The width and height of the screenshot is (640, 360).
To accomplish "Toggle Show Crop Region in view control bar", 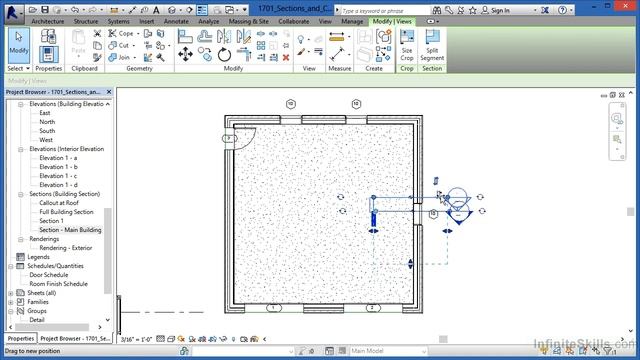I will [212, 339].
